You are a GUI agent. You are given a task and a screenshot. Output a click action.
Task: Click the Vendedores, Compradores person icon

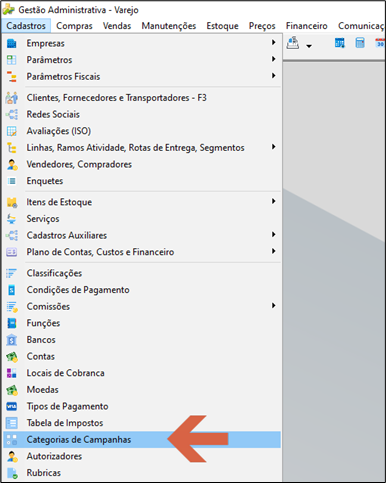12,164
